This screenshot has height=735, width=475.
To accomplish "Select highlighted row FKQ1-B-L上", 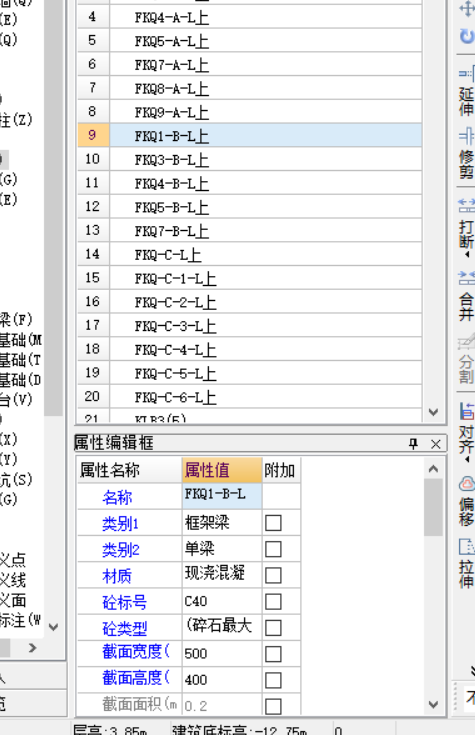I will coord(249,135).
